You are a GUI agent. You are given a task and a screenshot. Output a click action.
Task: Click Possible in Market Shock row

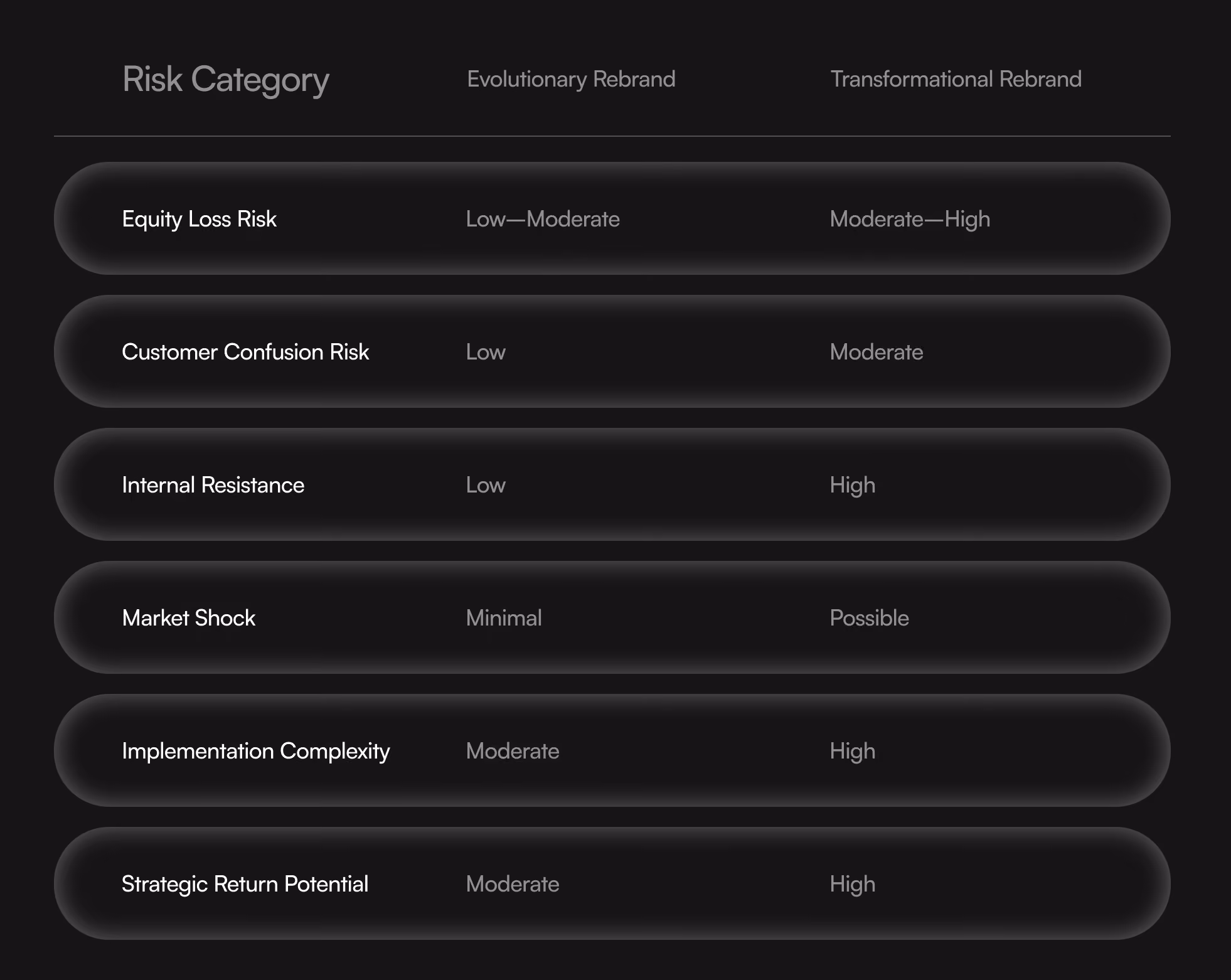coord(869,618)
